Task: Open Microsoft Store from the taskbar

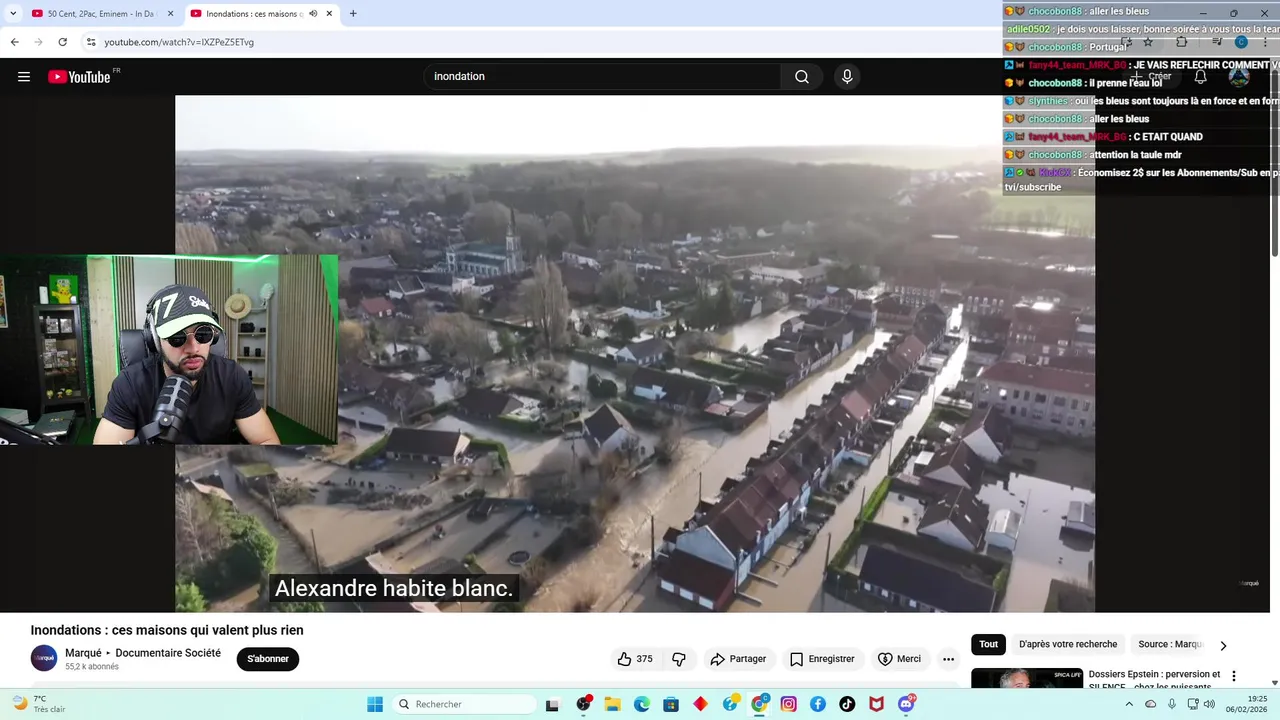Action: (x=671, y=704)
